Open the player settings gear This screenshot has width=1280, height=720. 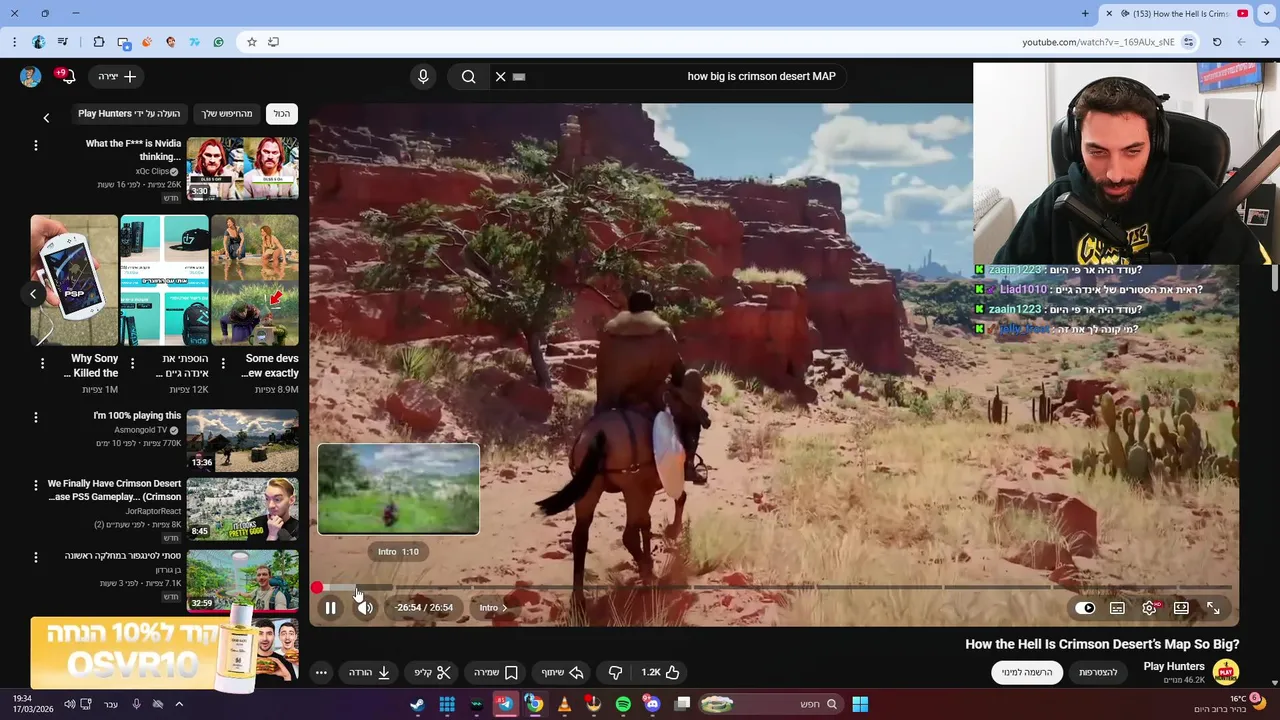pyautogui.click(x=1149, y=608)
